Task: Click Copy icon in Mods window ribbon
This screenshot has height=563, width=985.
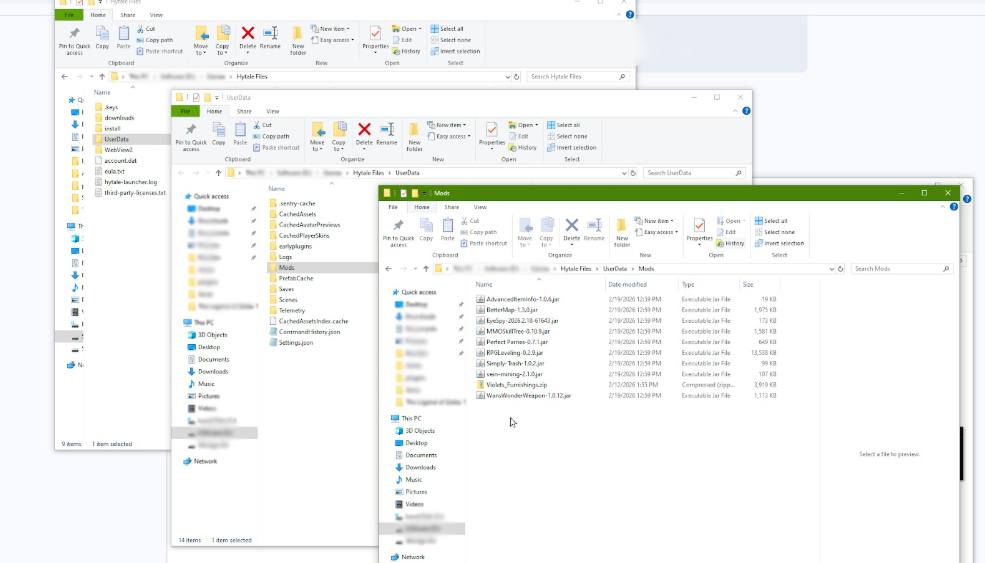Action: 426,229
